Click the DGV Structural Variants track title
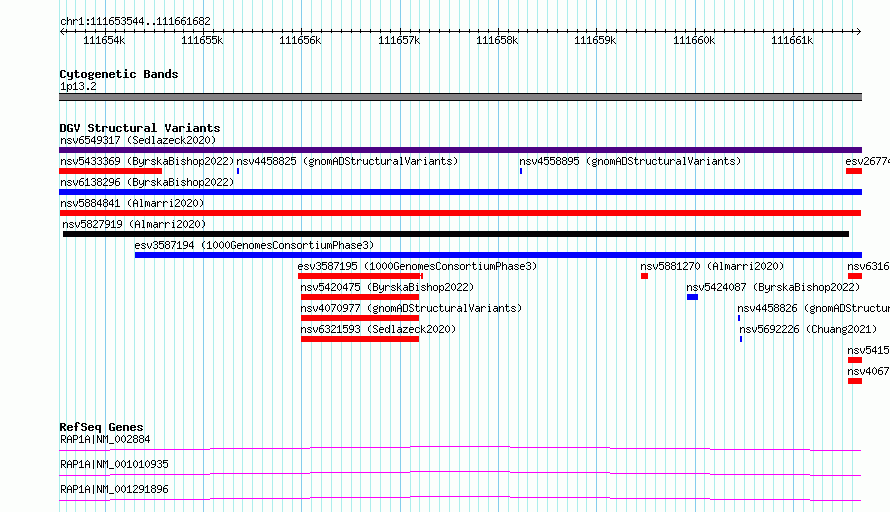890x512 pixels. click(140, 128)
